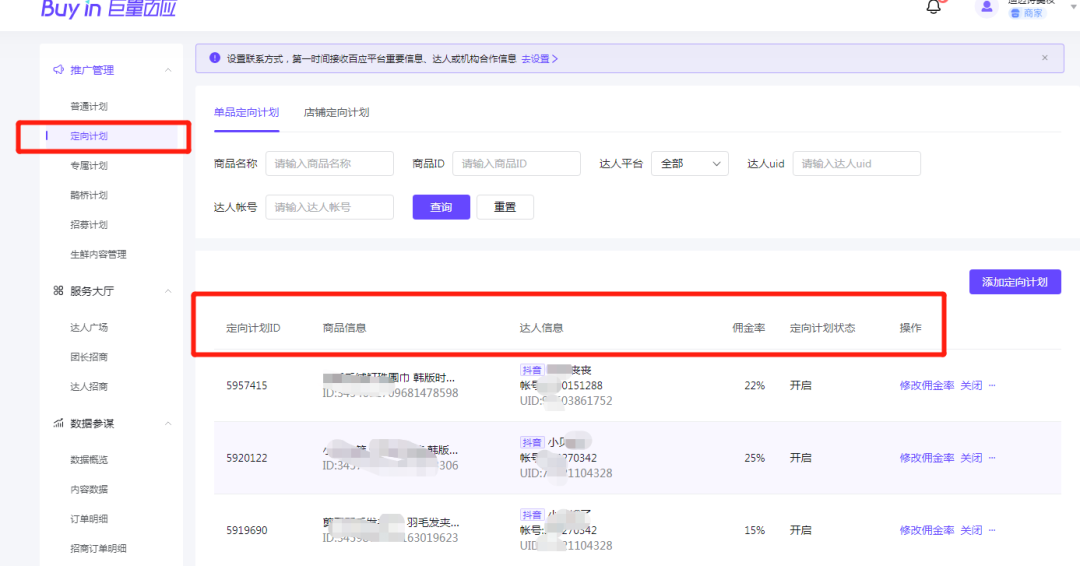Open 招募计划 in the sidebar
The image size is (1080, 566).
(x=89, y=224)
